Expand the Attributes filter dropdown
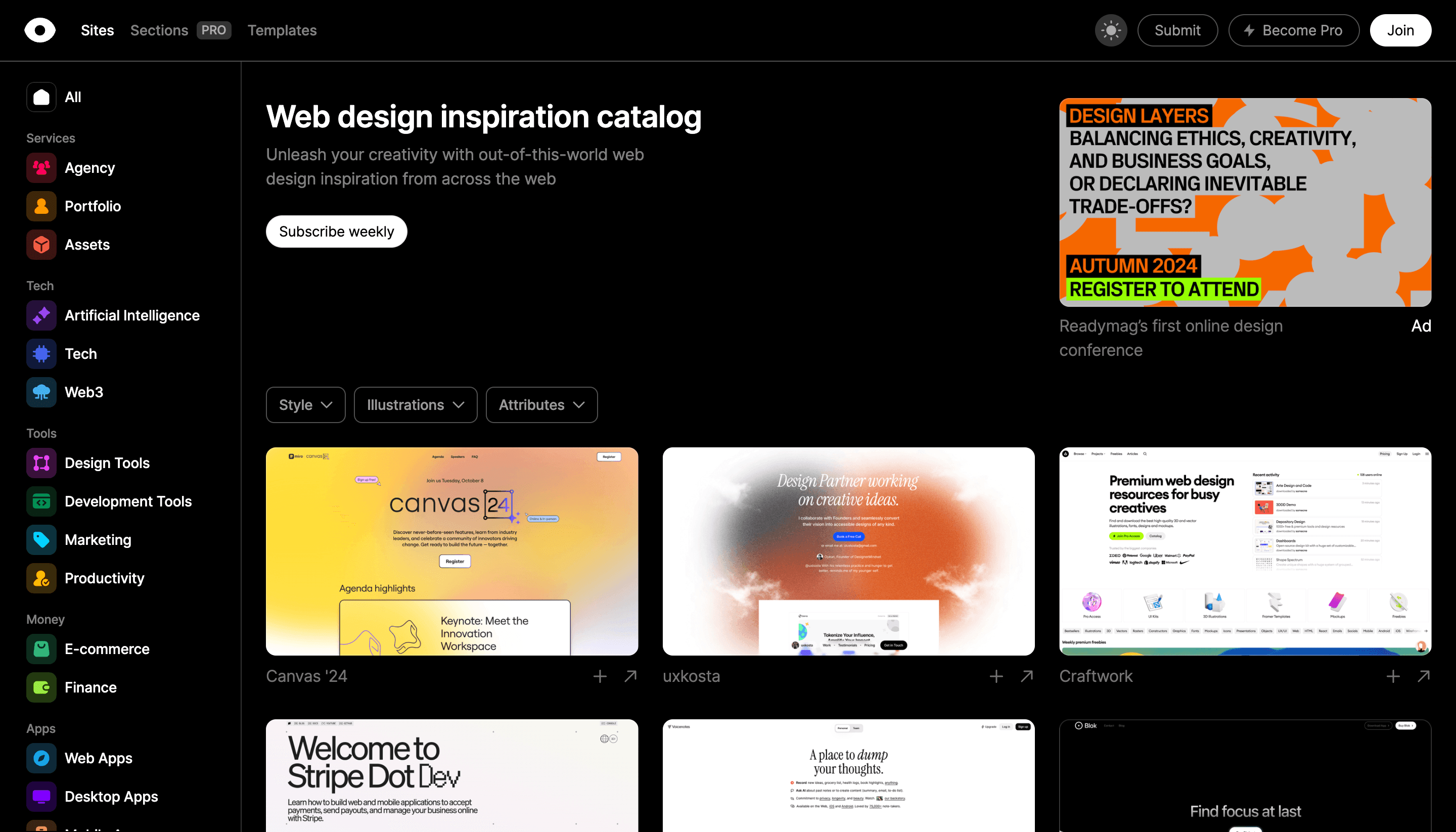Viewport: 1456px width, 832px height. coord(542,405)
